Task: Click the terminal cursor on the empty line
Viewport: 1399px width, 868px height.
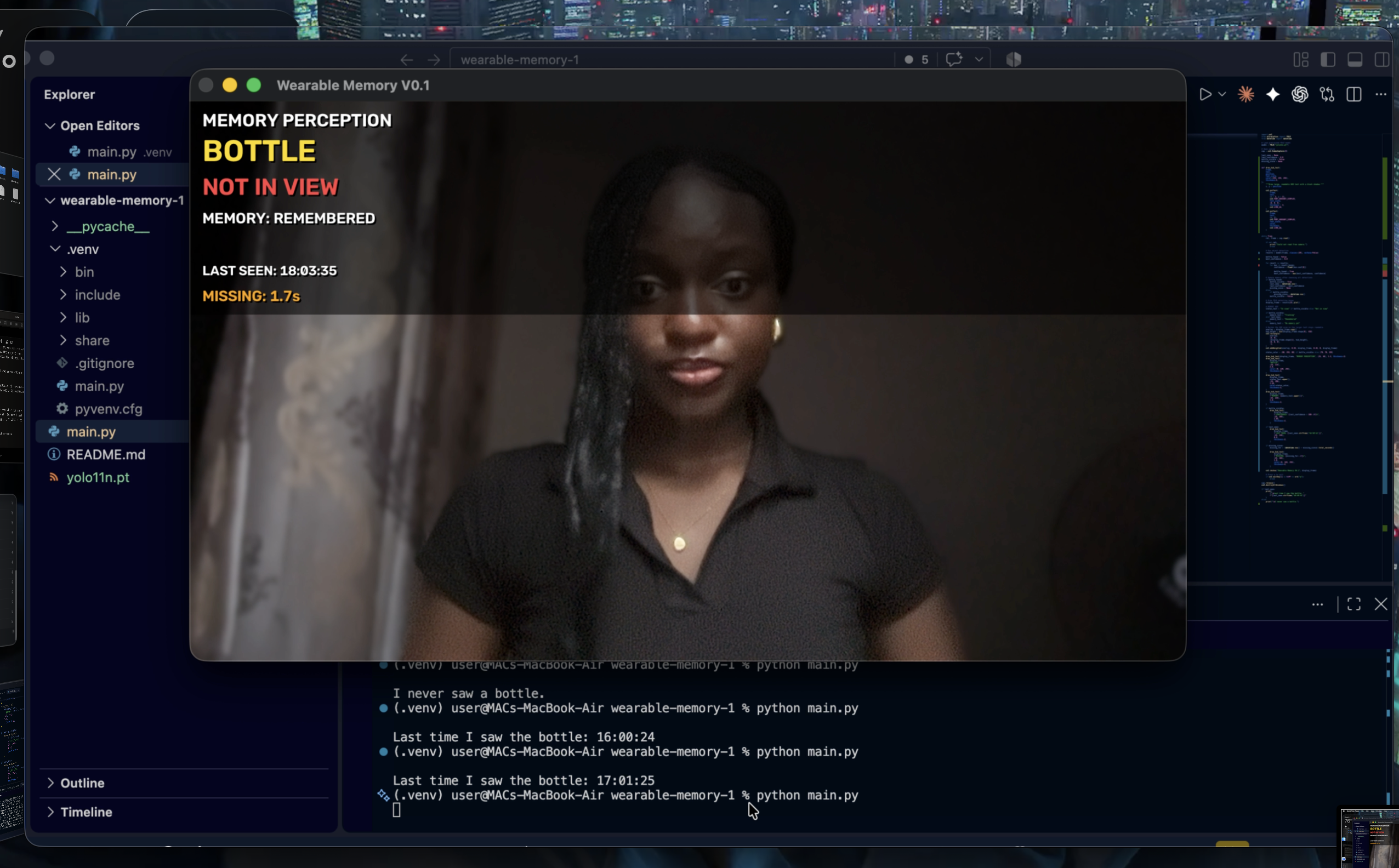Action: pyautogui.click(x=396, y=810)
